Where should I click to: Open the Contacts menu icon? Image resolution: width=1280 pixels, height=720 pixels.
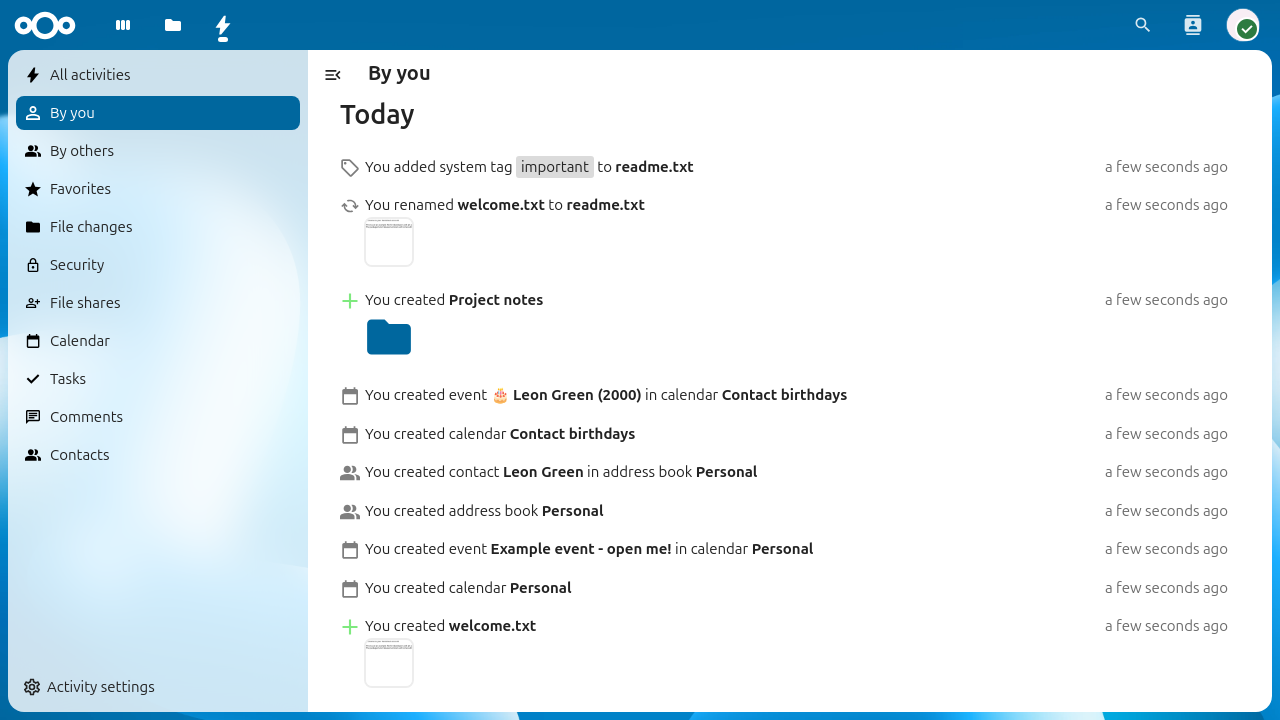(1192, 25)
